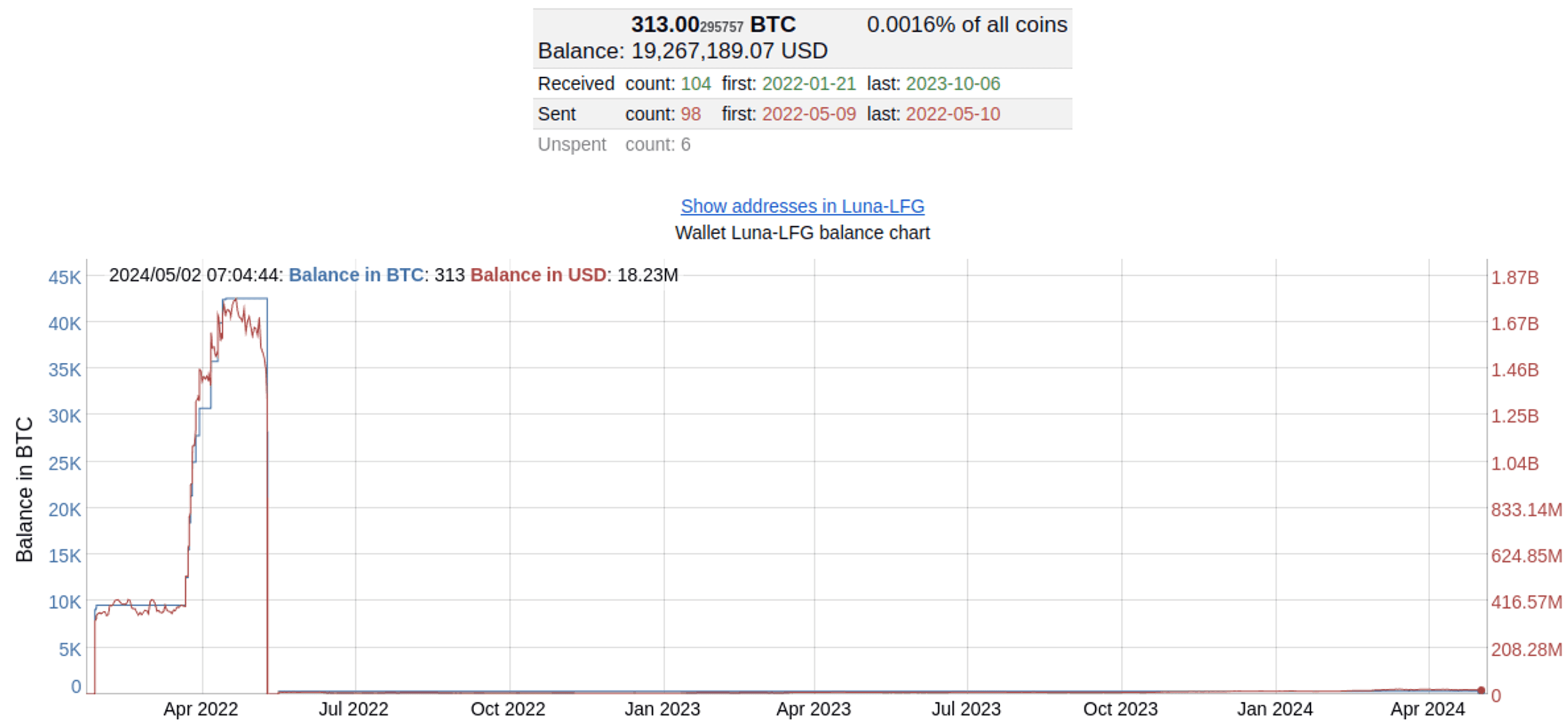Click 'Balance in BTC' legend label
The height and width of the screenshot is (728, 1568).
click(356, 275)
